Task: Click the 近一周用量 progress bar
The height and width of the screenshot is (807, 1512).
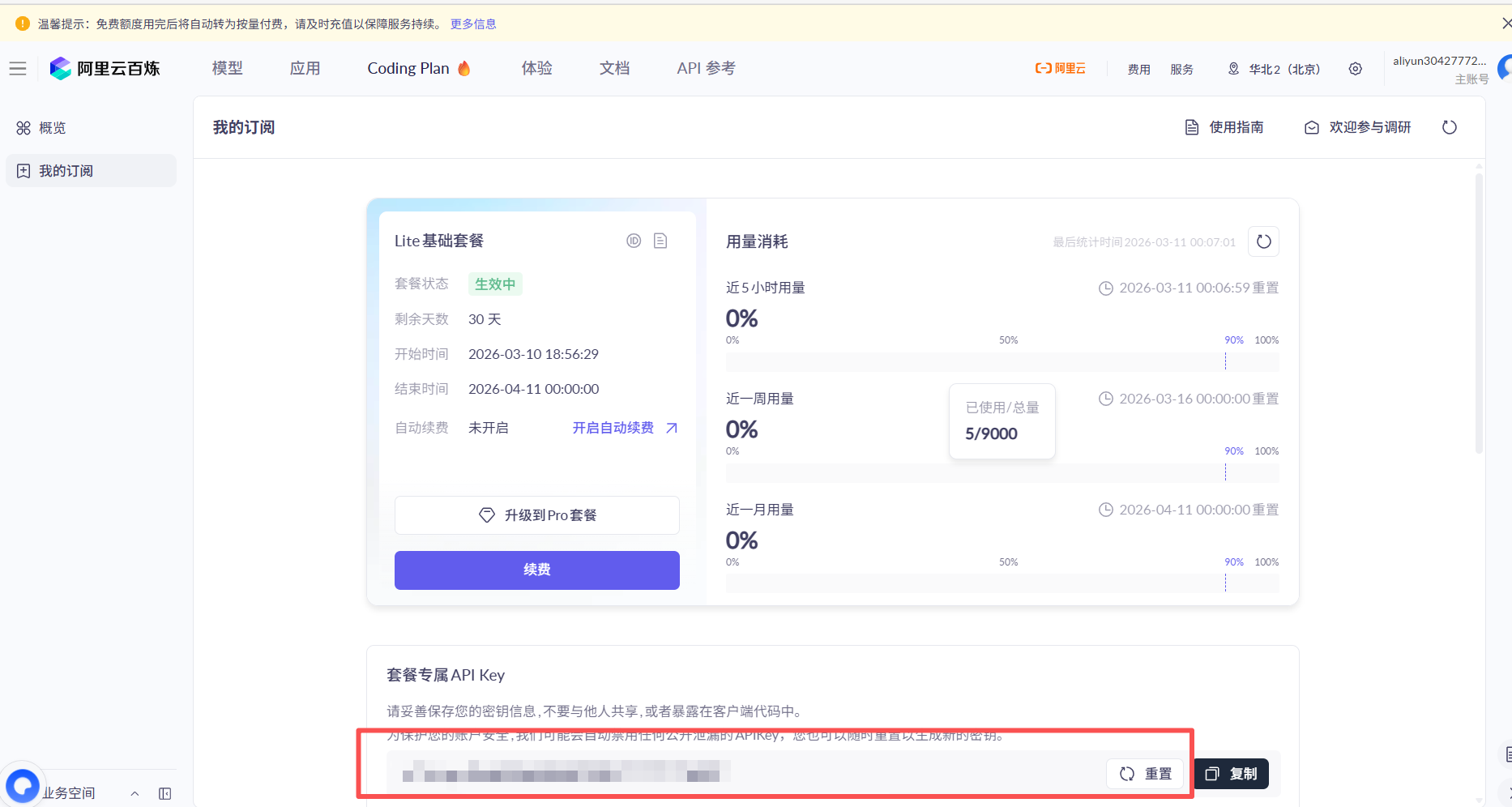Action: pos(1002,472)
